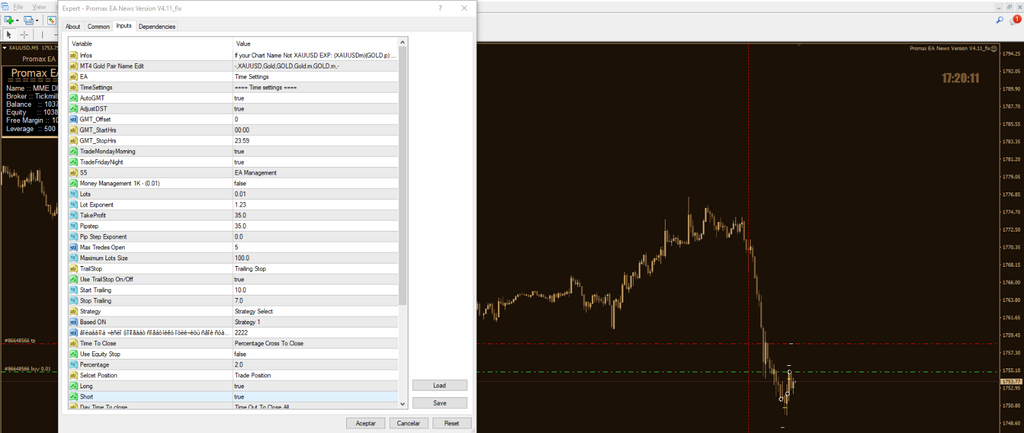Open the dialog help question mark
This screenshot has width=1024, height=433.
[x=441, y=8]
